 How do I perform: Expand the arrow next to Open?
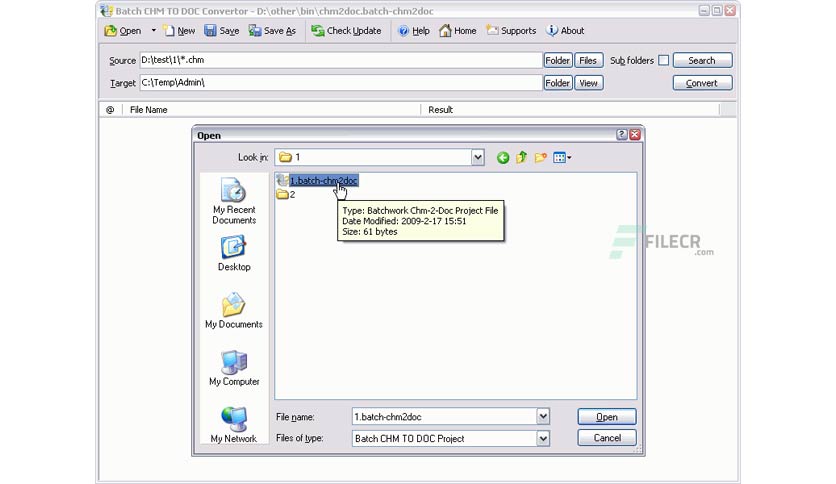[154, 31]
